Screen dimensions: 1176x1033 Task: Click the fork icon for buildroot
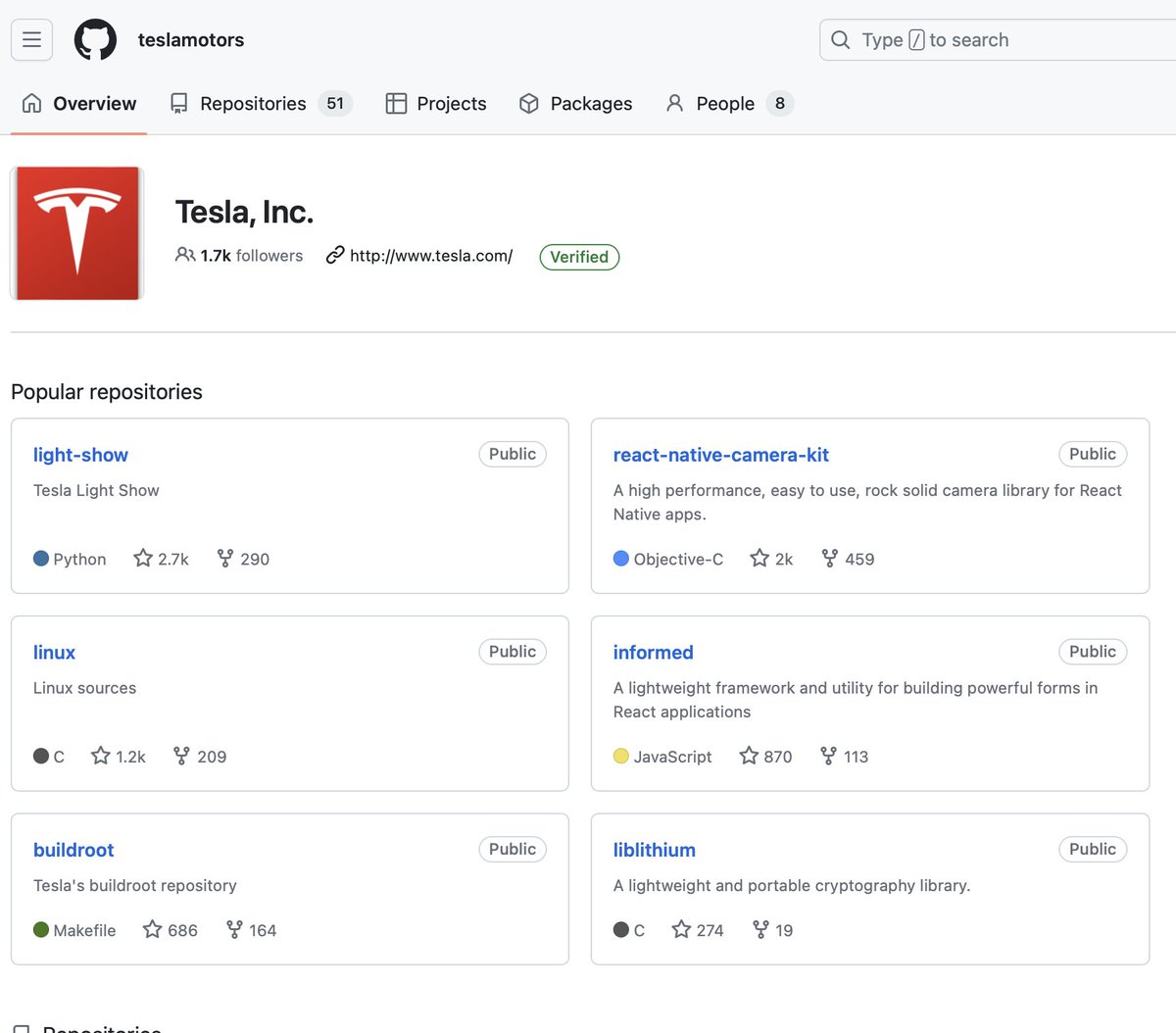(234, 929)
